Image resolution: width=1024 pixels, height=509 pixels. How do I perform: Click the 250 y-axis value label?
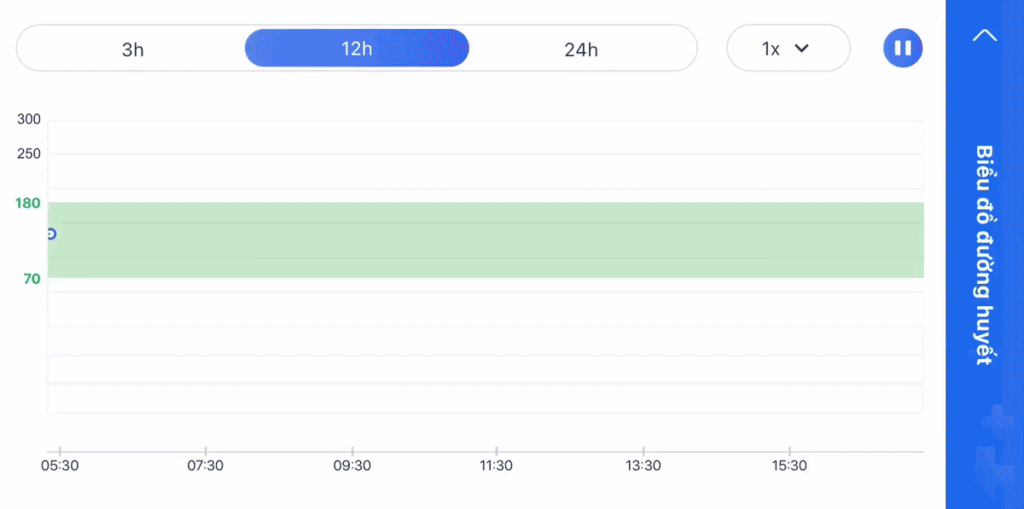29,154
